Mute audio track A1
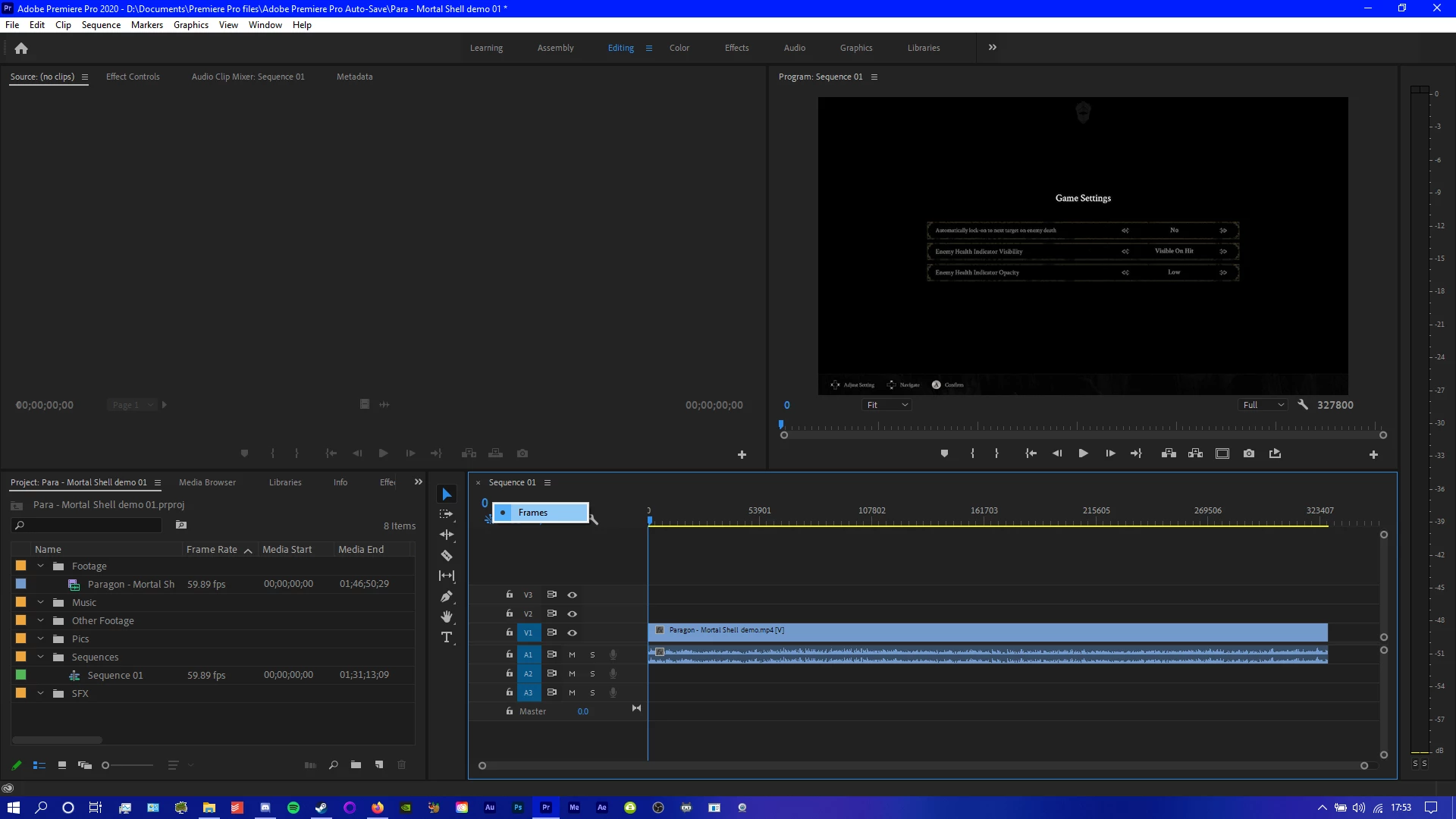The image size is (1456, 819). point(572,654)
